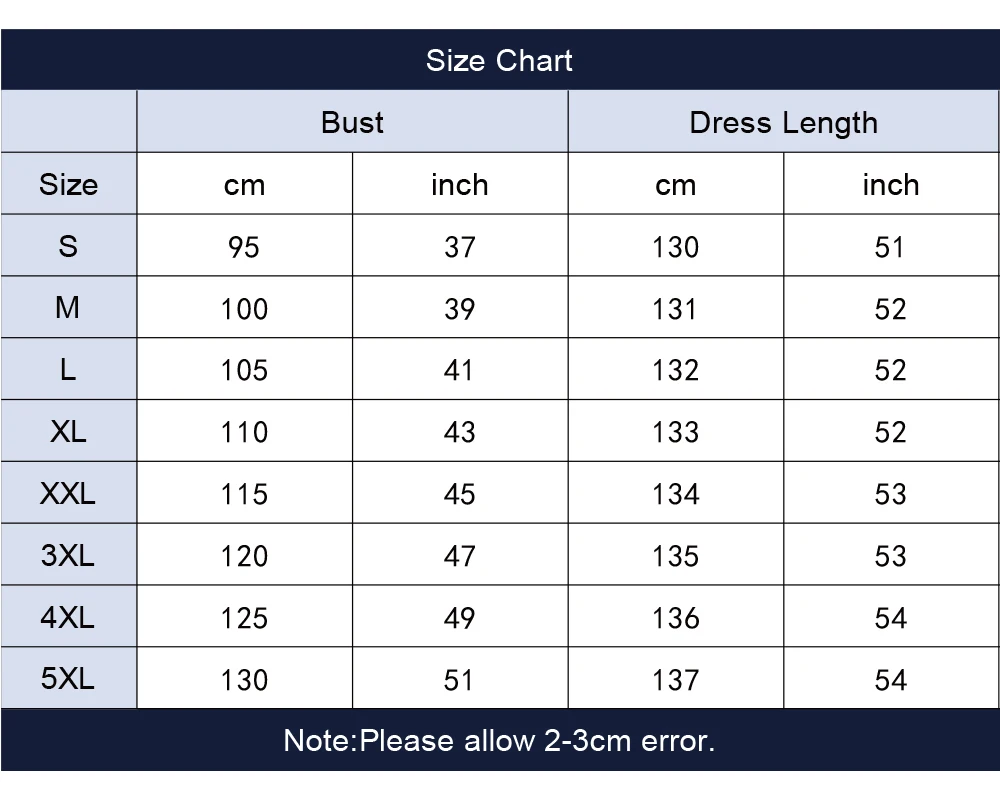Click bust inch value 49 for 4XL
This screenshot has width=1000, height=800.
click(x=459, y=618)
